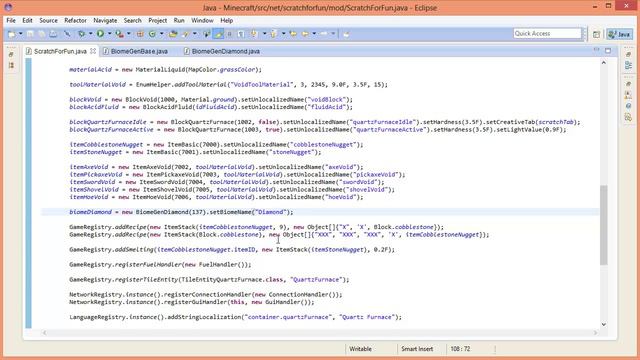Click the vertical scrollbar up arrow
The height and width of the screenshot is (360, 640).
coord(604,62)
